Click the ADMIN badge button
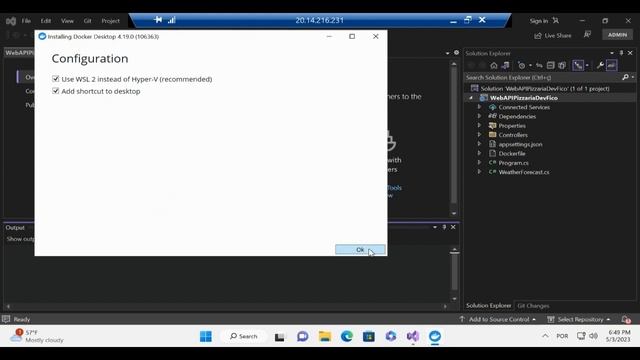640x360 pixels. click(x=617, y=35)
